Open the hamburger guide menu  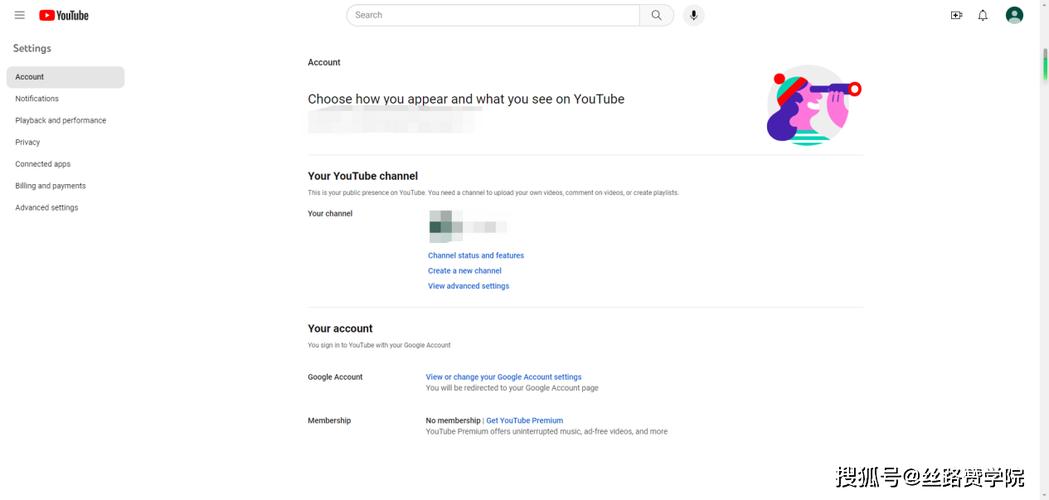tap(19, 15)
